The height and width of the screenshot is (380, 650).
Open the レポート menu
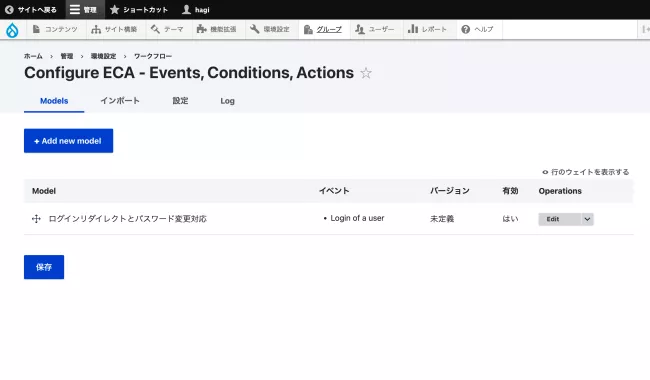click(x=428, y=29)
